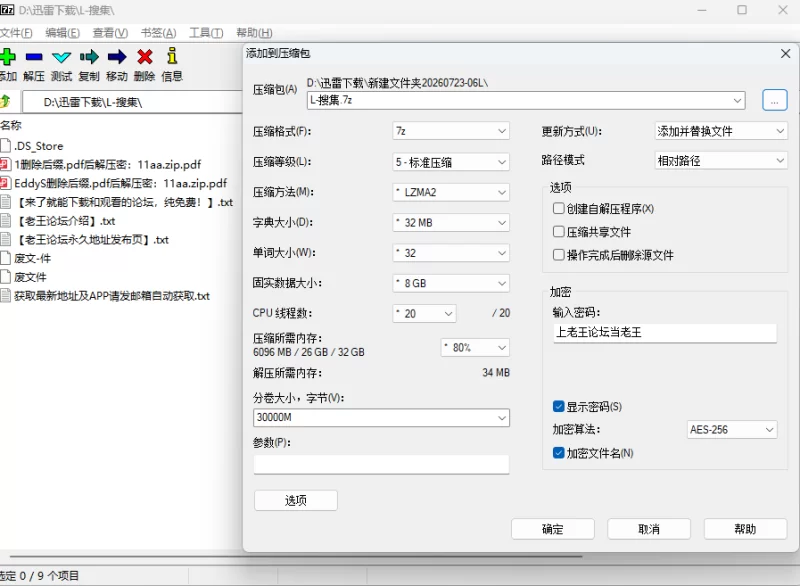Click the file icon of 废文件
800x586 pixels.
tap(5, 276)
